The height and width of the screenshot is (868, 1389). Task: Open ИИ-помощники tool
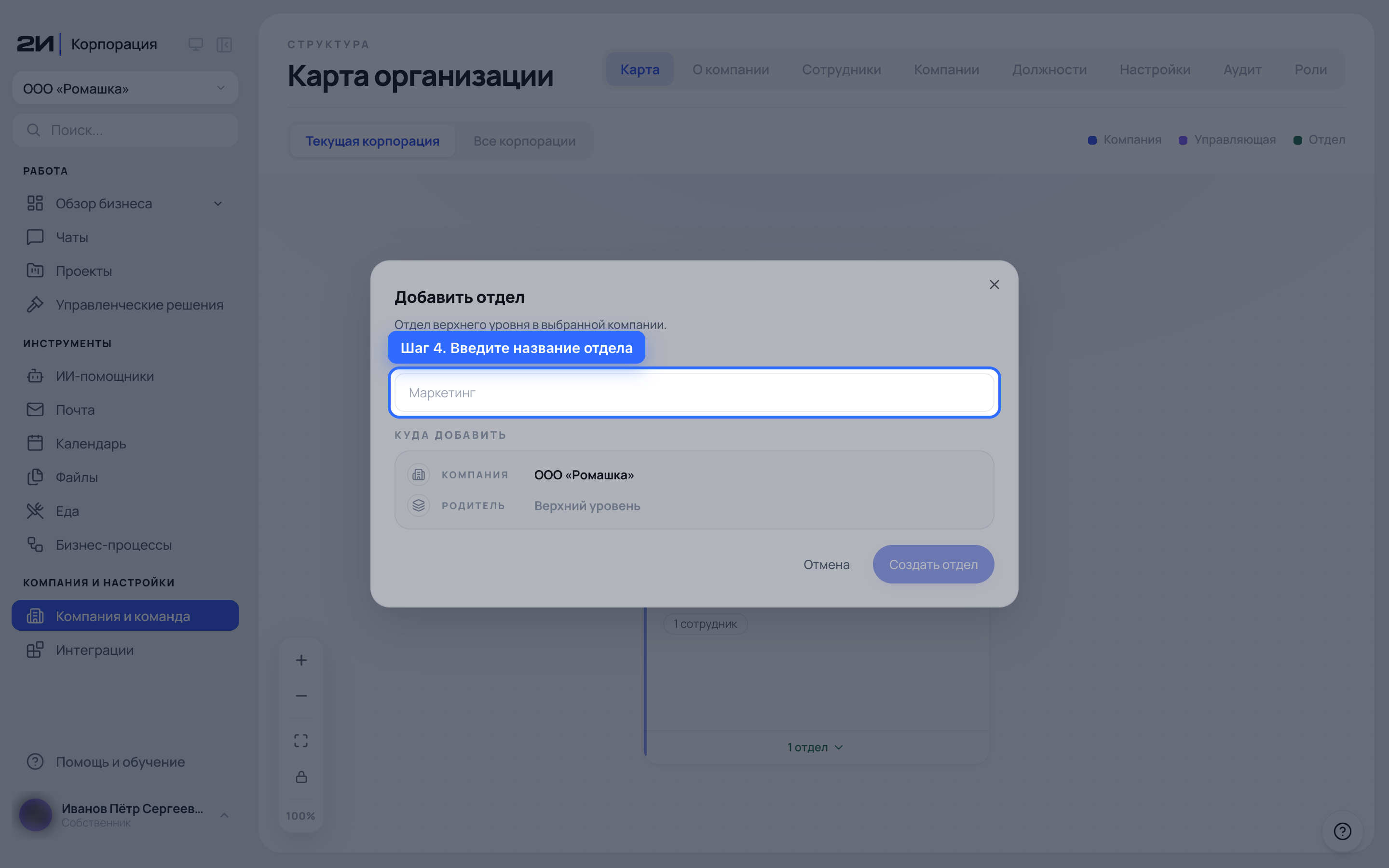pos(125,376)
